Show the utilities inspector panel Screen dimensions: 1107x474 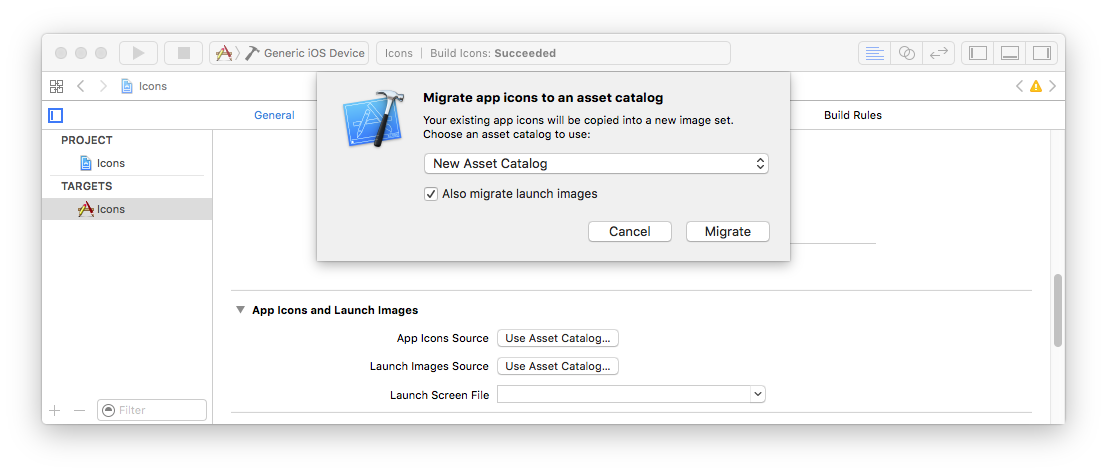pos(1041,53)
